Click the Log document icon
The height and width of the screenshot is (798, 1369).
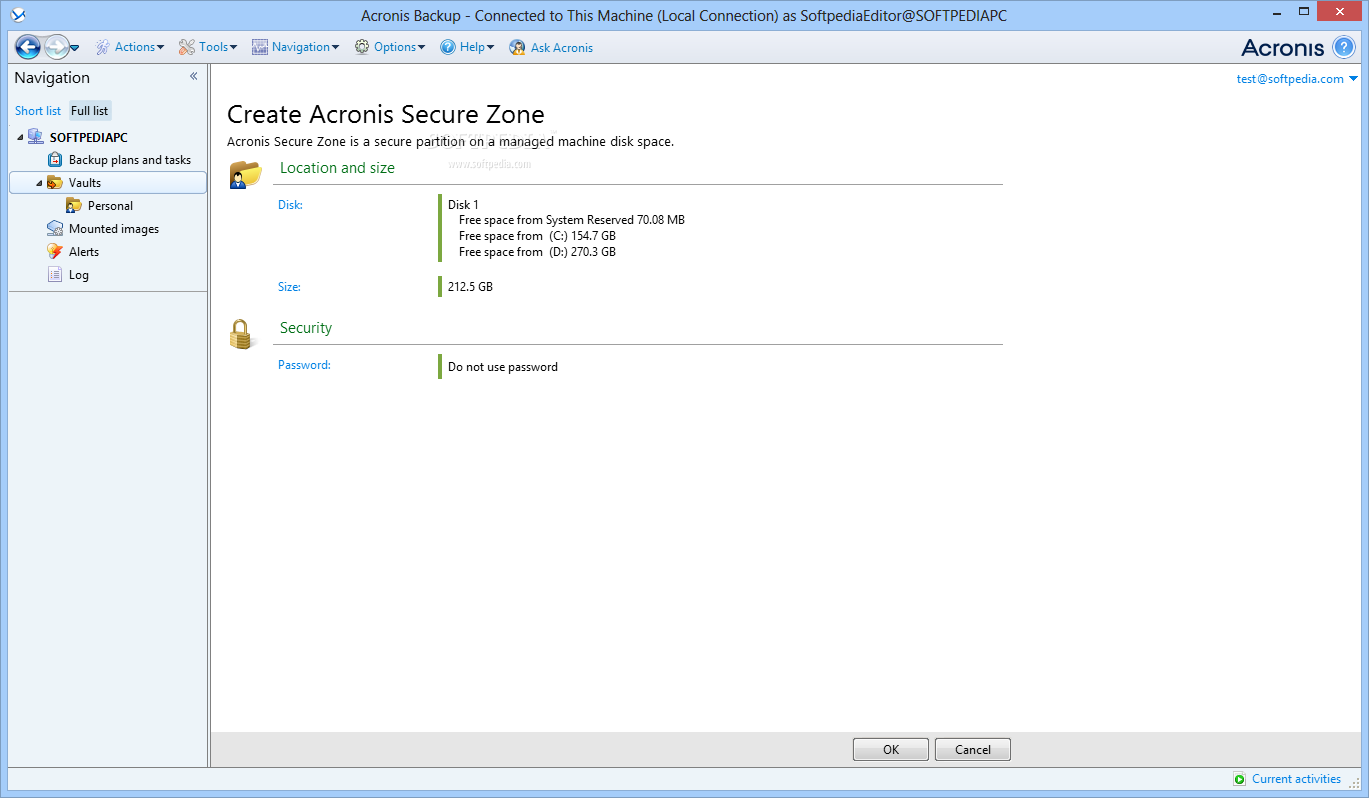(x=55, y=275)
